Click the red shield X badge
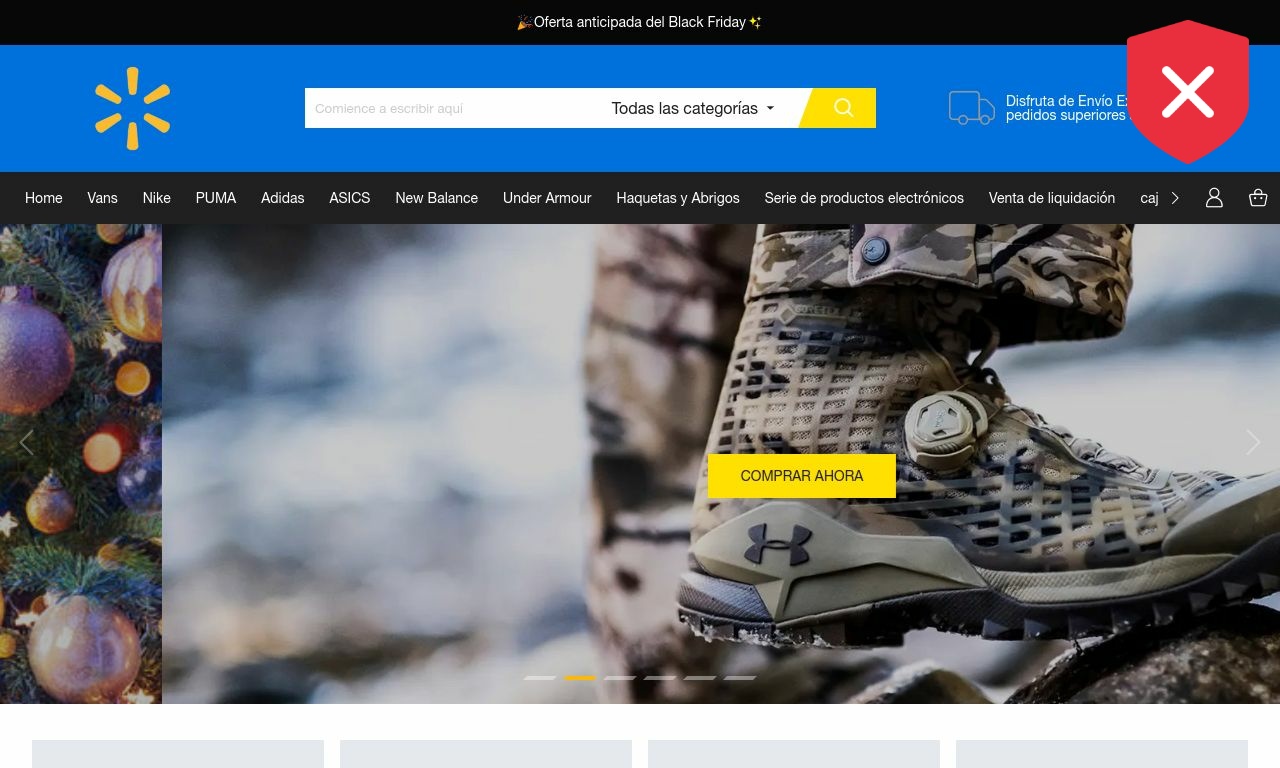 coord(1188,91)
